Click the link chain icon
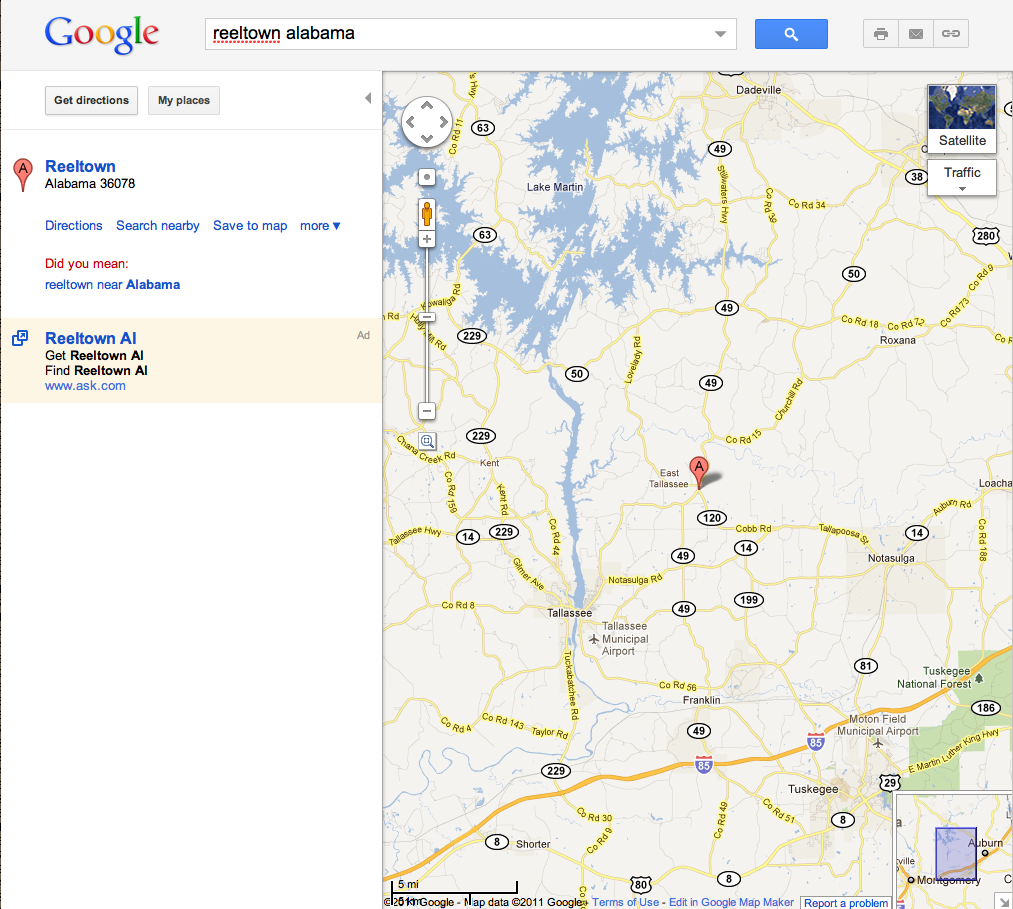The width and height of the screenshot is (1013, 909). pyautogui.click(x=950, y=34)
